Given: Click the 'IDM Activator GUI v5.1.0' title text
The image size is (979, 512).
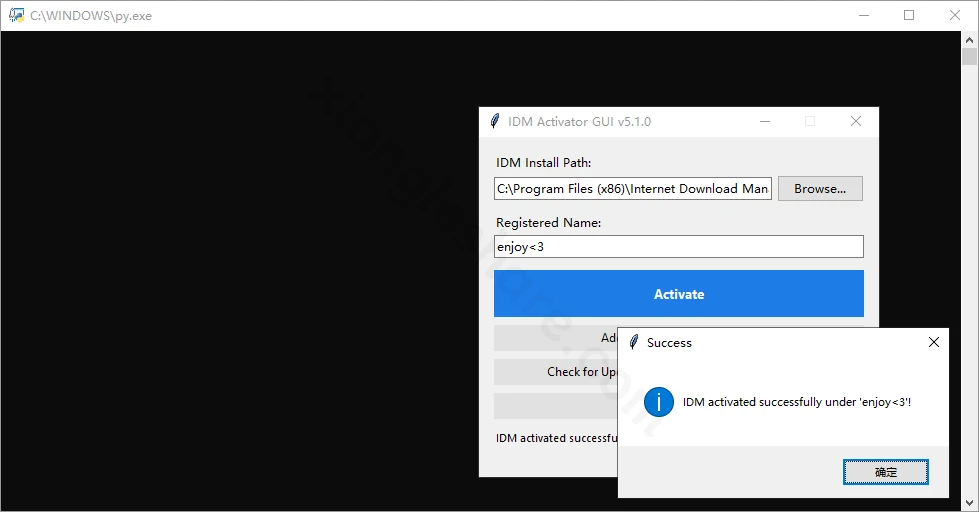Looking at the screenshot, I should coord(579,122).
